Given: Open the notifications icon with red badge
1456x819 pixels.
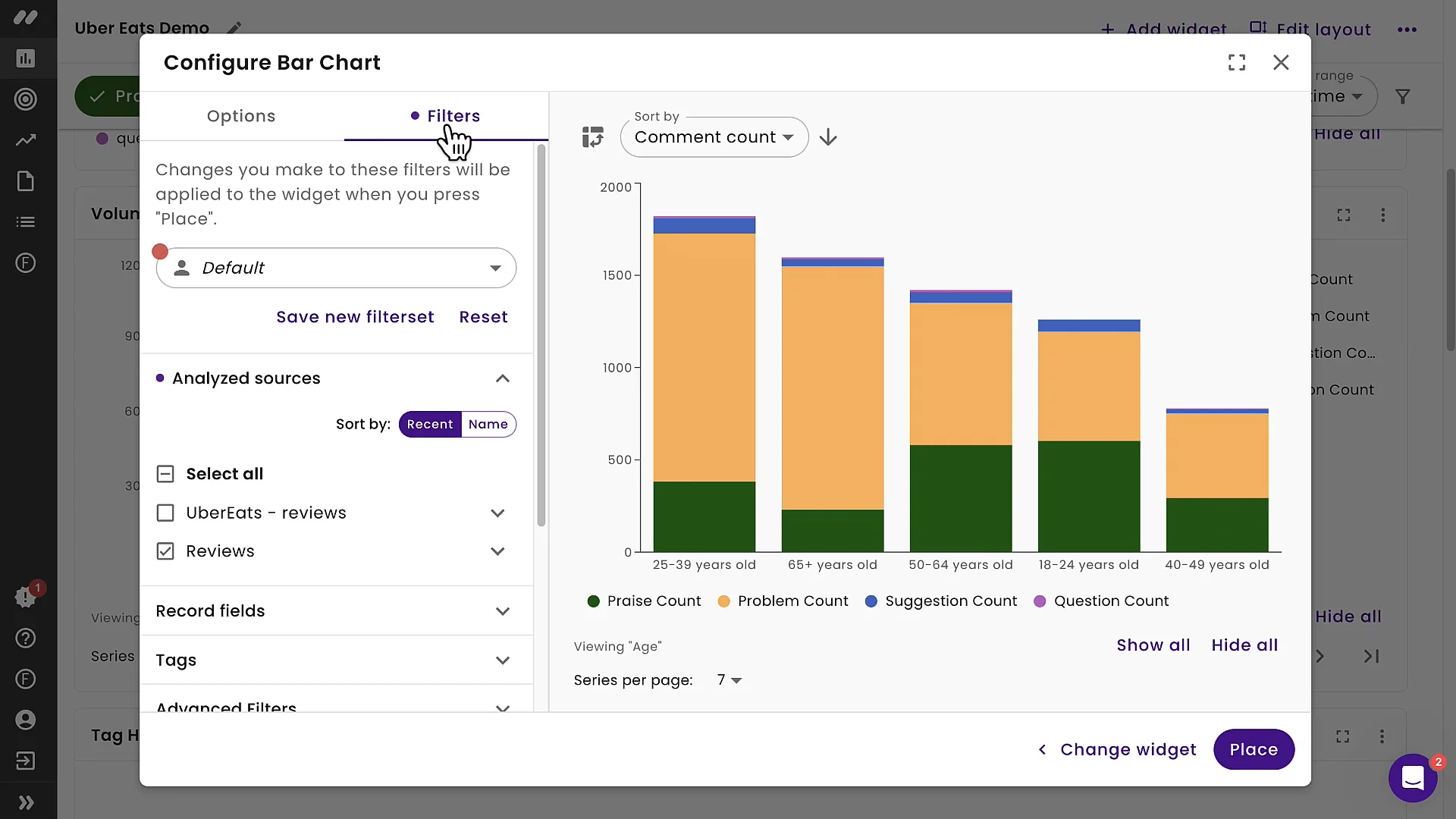Looking at the screenshot, I should pyautogui.click(x=25, y=597).
